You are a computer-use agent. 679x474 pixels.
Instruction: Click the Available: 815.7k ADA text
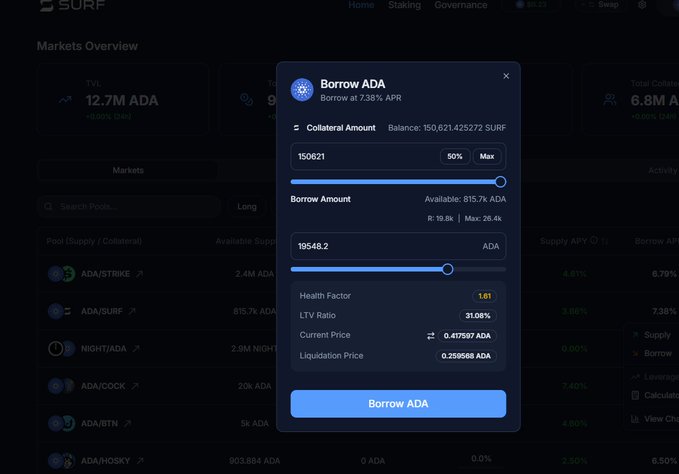click(x=465, y=199)
